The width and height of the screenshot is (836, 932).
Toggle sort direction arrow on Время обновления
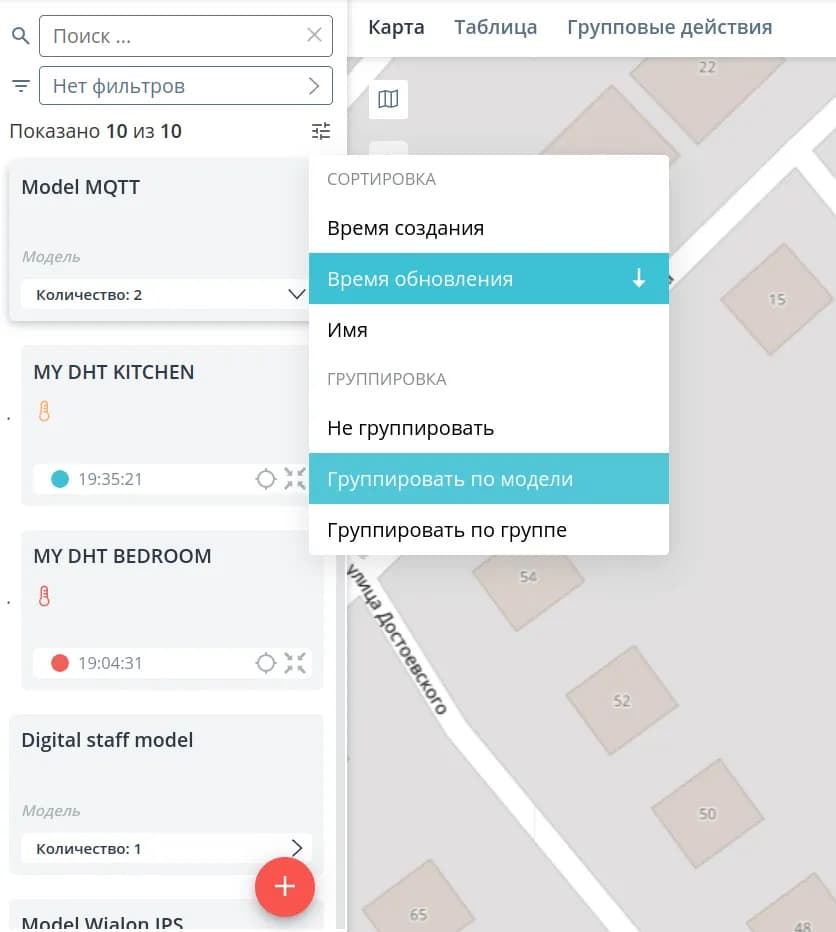(x=639, y=278)
